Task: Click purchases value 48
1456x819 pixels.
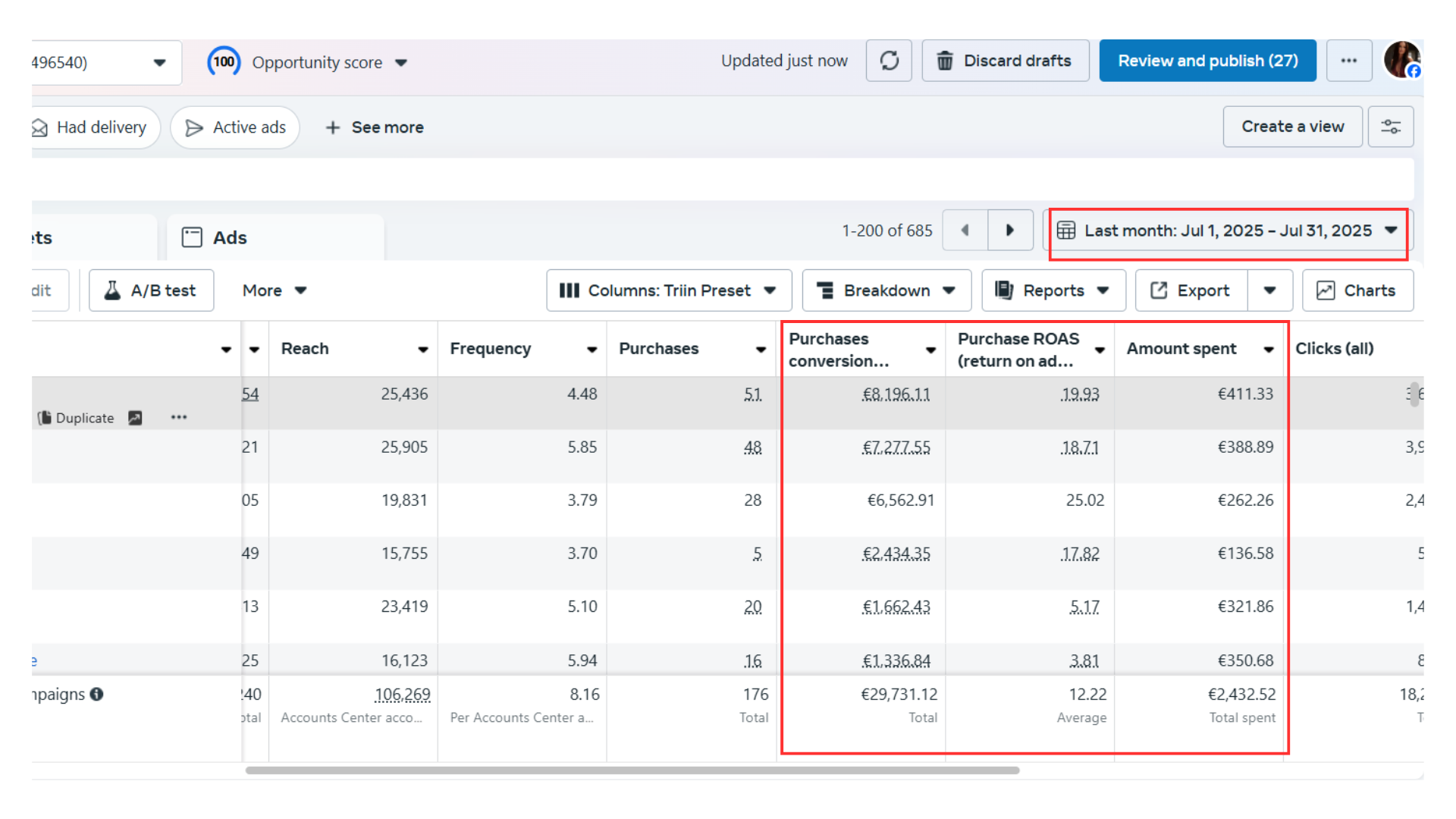Action: pyautogui.click(x=752, y=447)
